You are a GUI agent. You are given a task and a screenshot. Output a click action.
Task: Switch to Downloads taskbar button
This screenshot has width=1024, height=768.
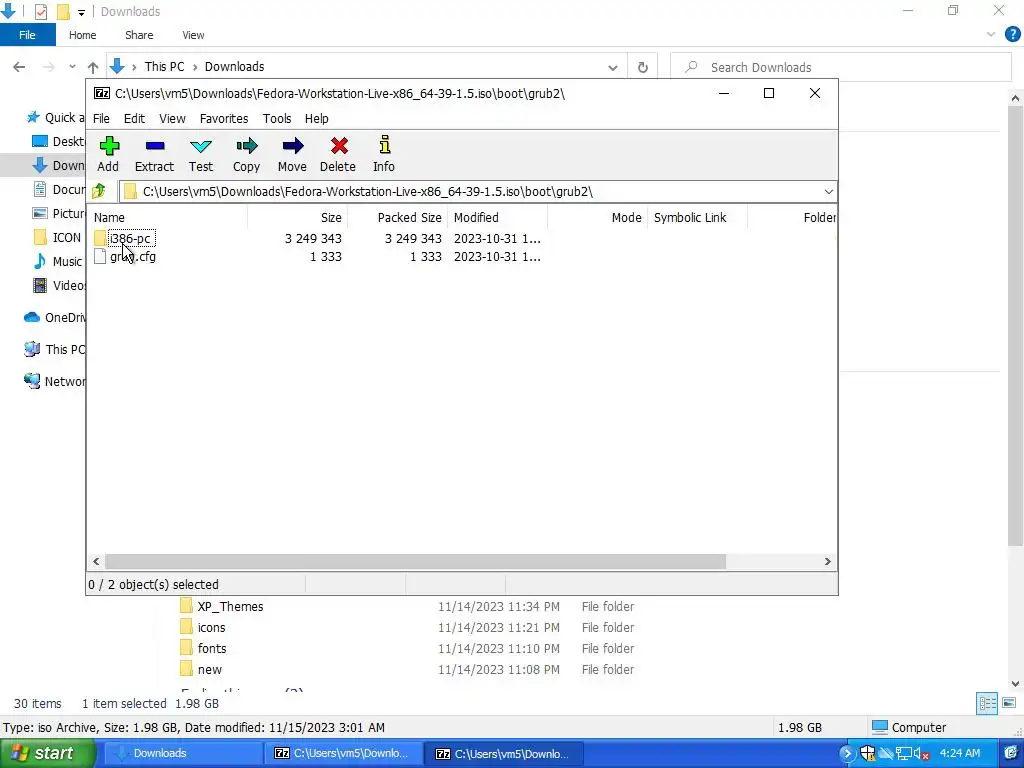pos(183,753)
